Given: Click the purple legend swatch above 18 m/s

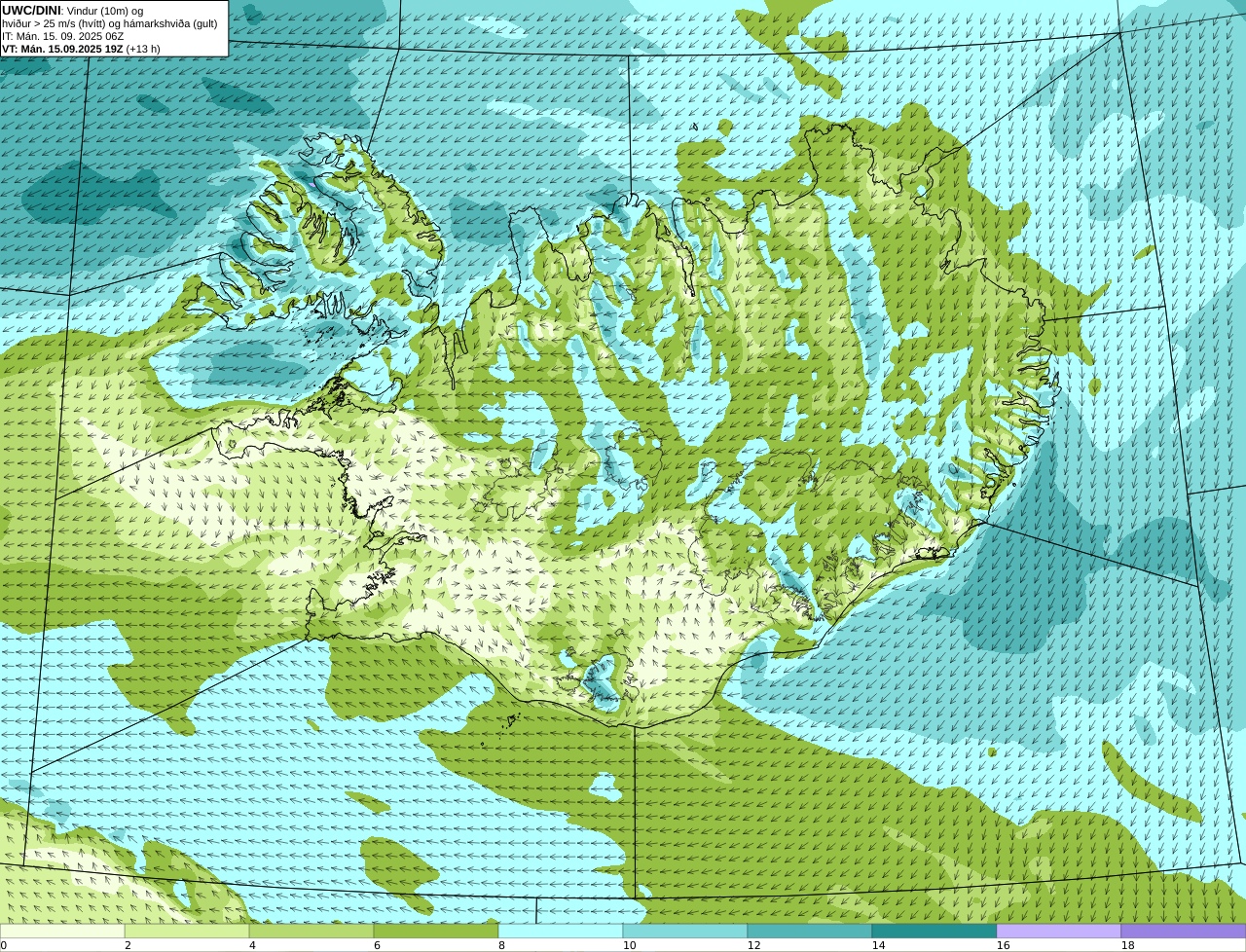Looking at the screenshot, I should pyautogui.click(x=1184, y=931).
